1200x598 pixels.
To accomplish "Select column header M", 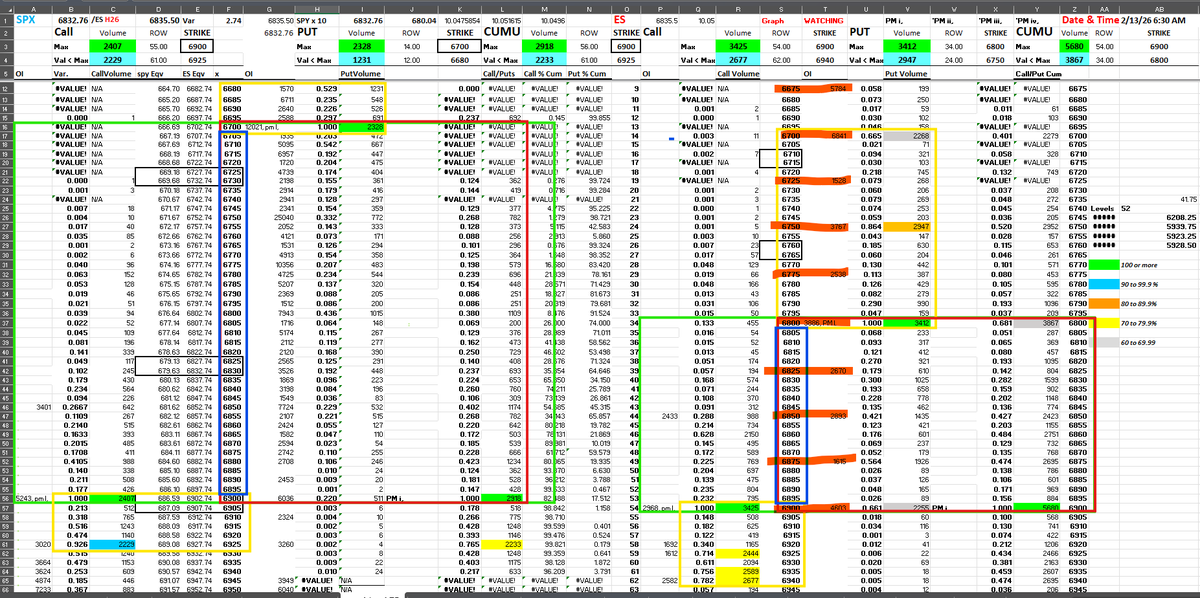I will pyautogui.click(x=546, y=7).
